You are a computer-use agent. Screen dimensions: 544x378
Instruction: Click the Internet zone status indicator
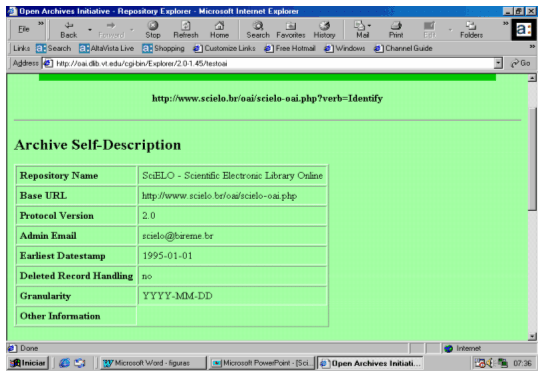[x=463, y=348]
